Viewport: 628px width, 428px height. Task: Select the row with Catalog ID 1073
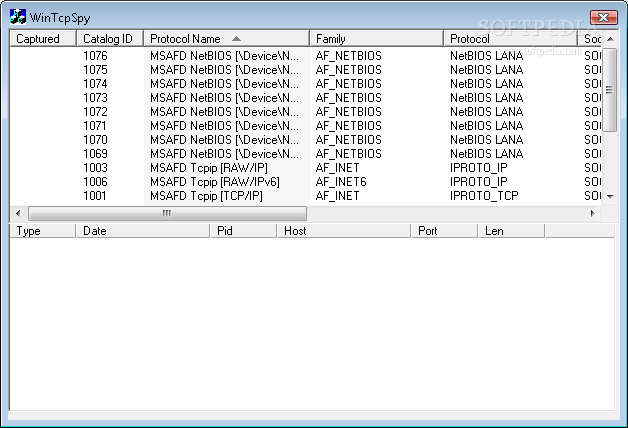coord(306,98)
